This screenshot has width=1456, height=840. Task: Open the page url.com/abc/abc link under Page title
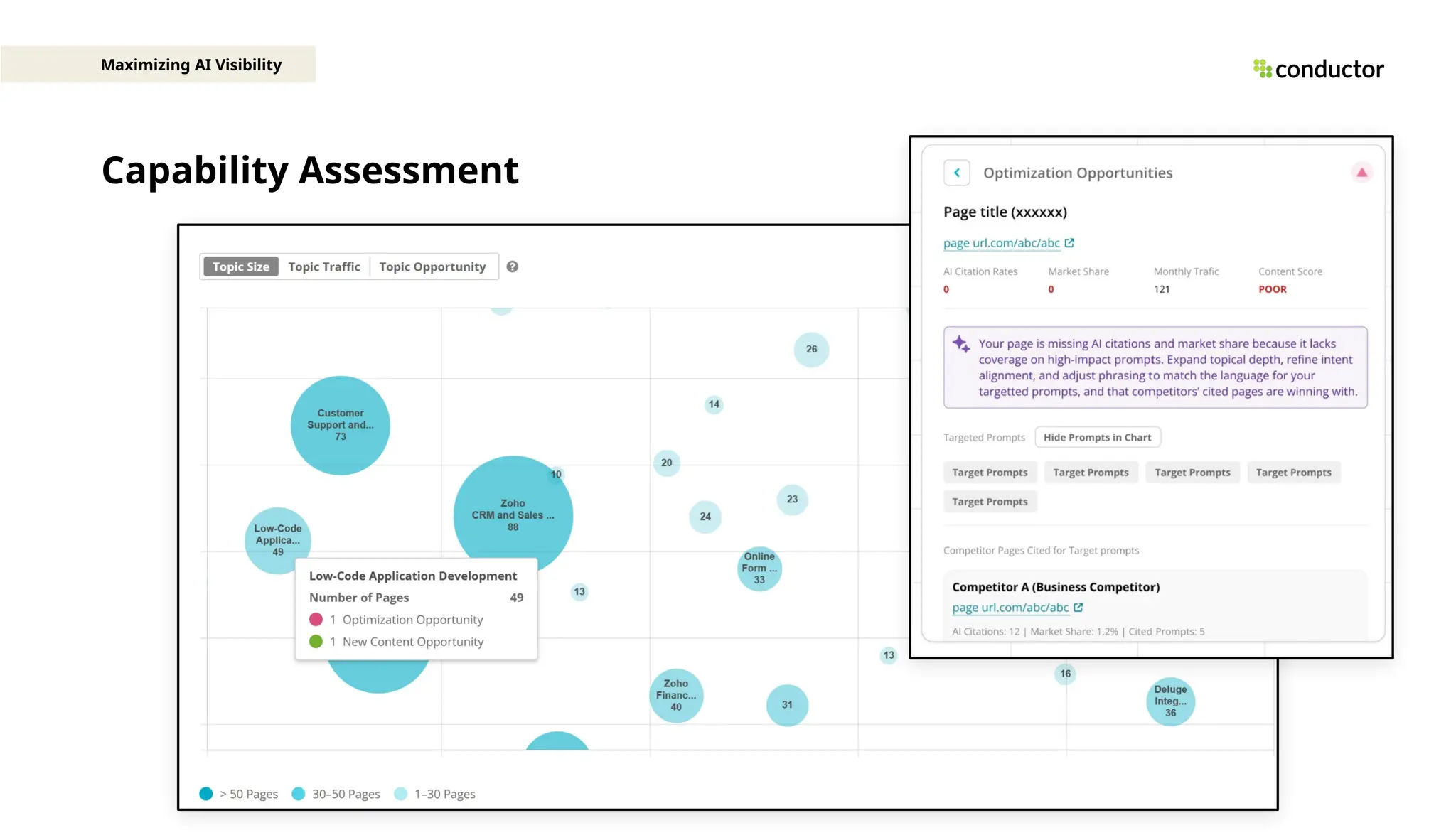pos(1001,243)
